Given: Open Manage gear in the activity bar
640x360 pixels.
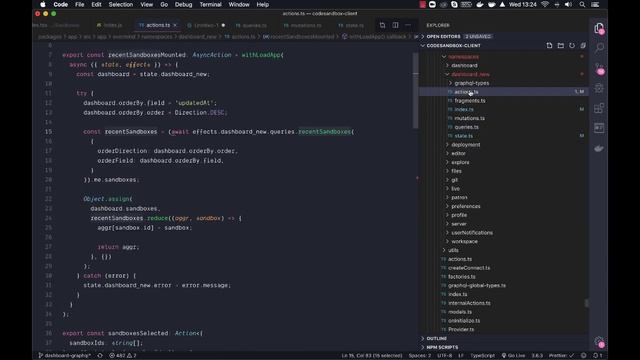Looking at the screenshot, I should (x=599, y=342).
